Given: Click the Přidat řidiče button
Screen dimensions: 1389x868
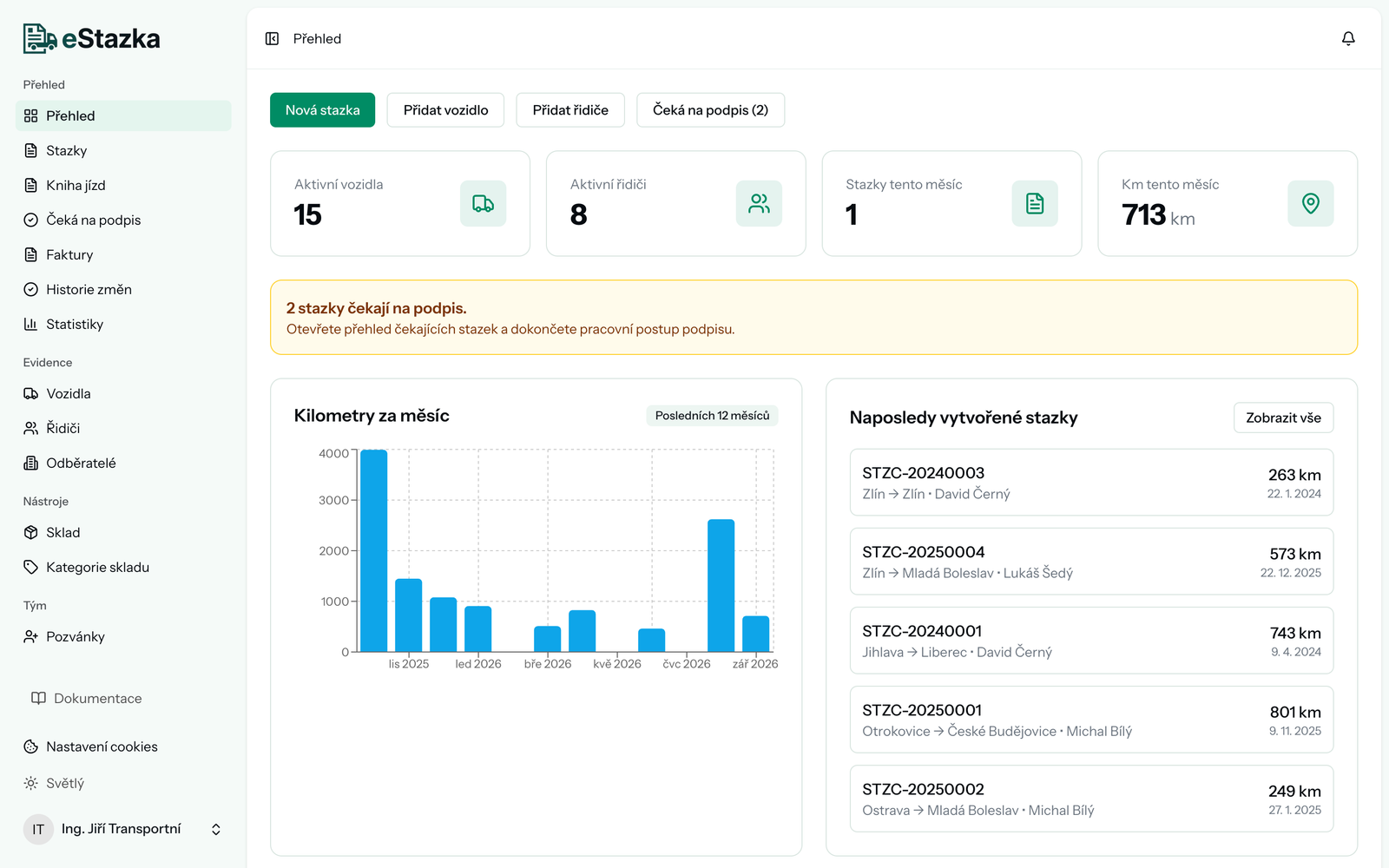Looking at the screenshot, I should pyautogui.click(x=570, y=110).
